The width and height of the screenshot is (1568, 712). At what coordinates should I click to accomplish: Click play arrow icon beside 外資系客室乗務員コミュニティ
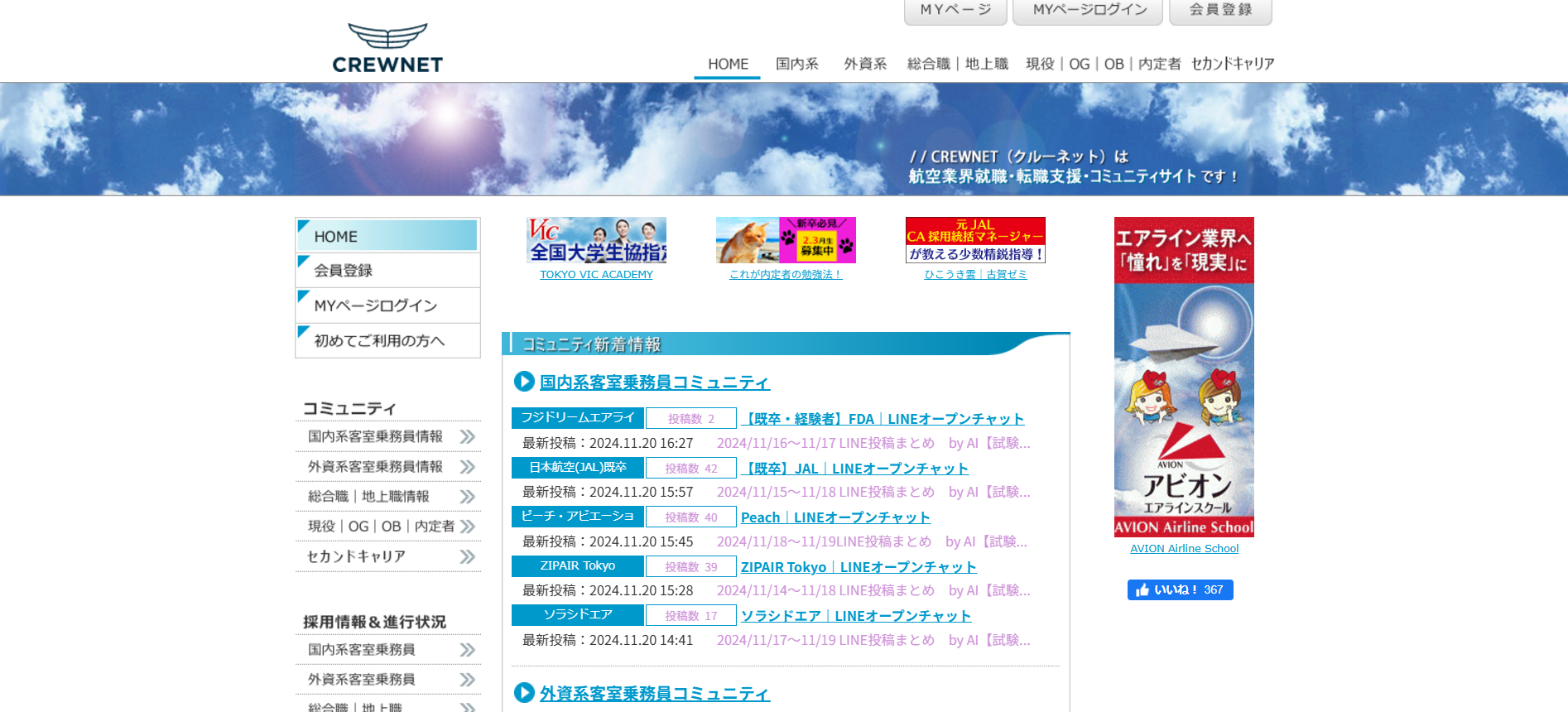click(524, 693)
